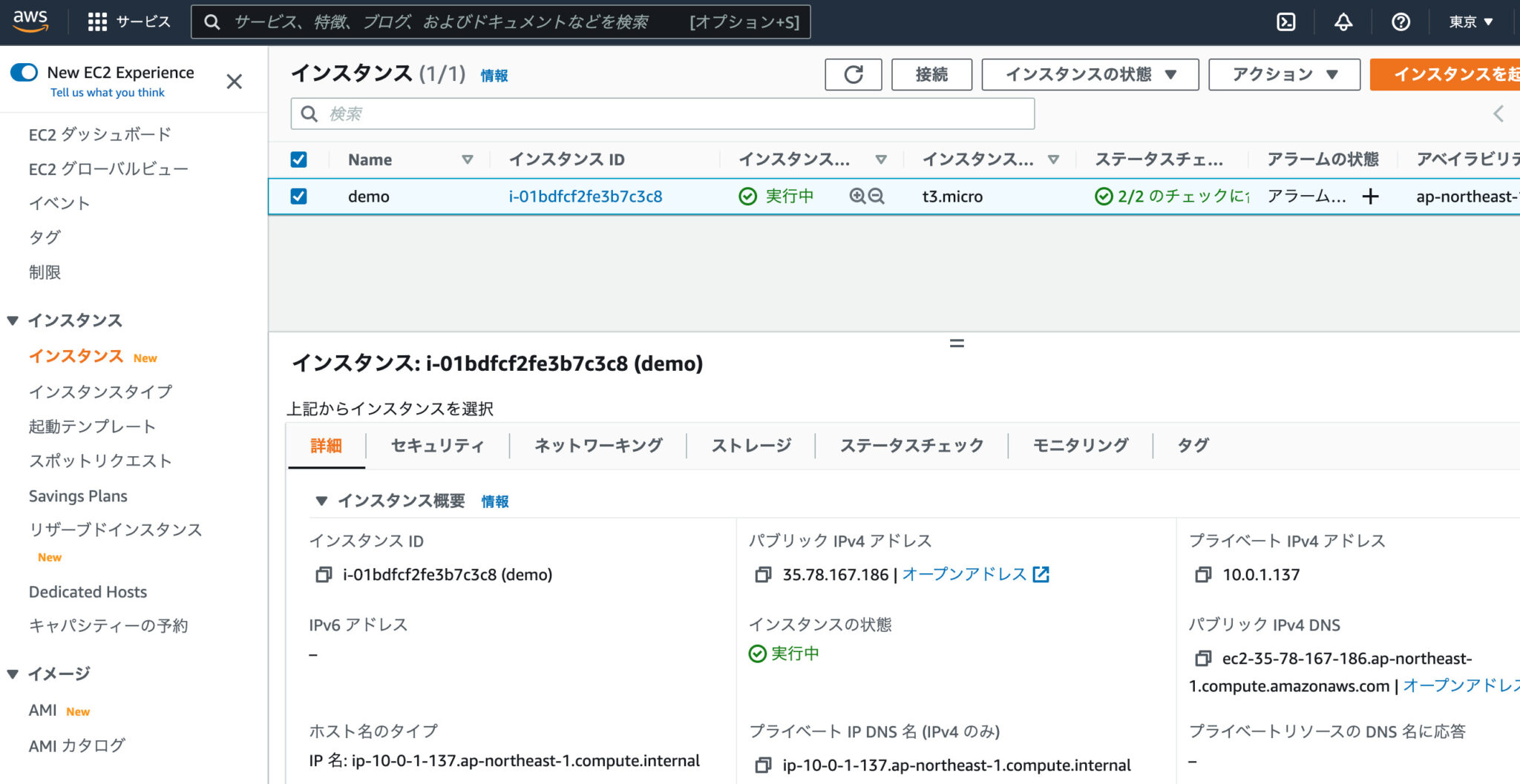This screenshot has height=784, width=1520.
Task: Turn off the New EC2 Experience toggle
Action: (x=24, y=72)
